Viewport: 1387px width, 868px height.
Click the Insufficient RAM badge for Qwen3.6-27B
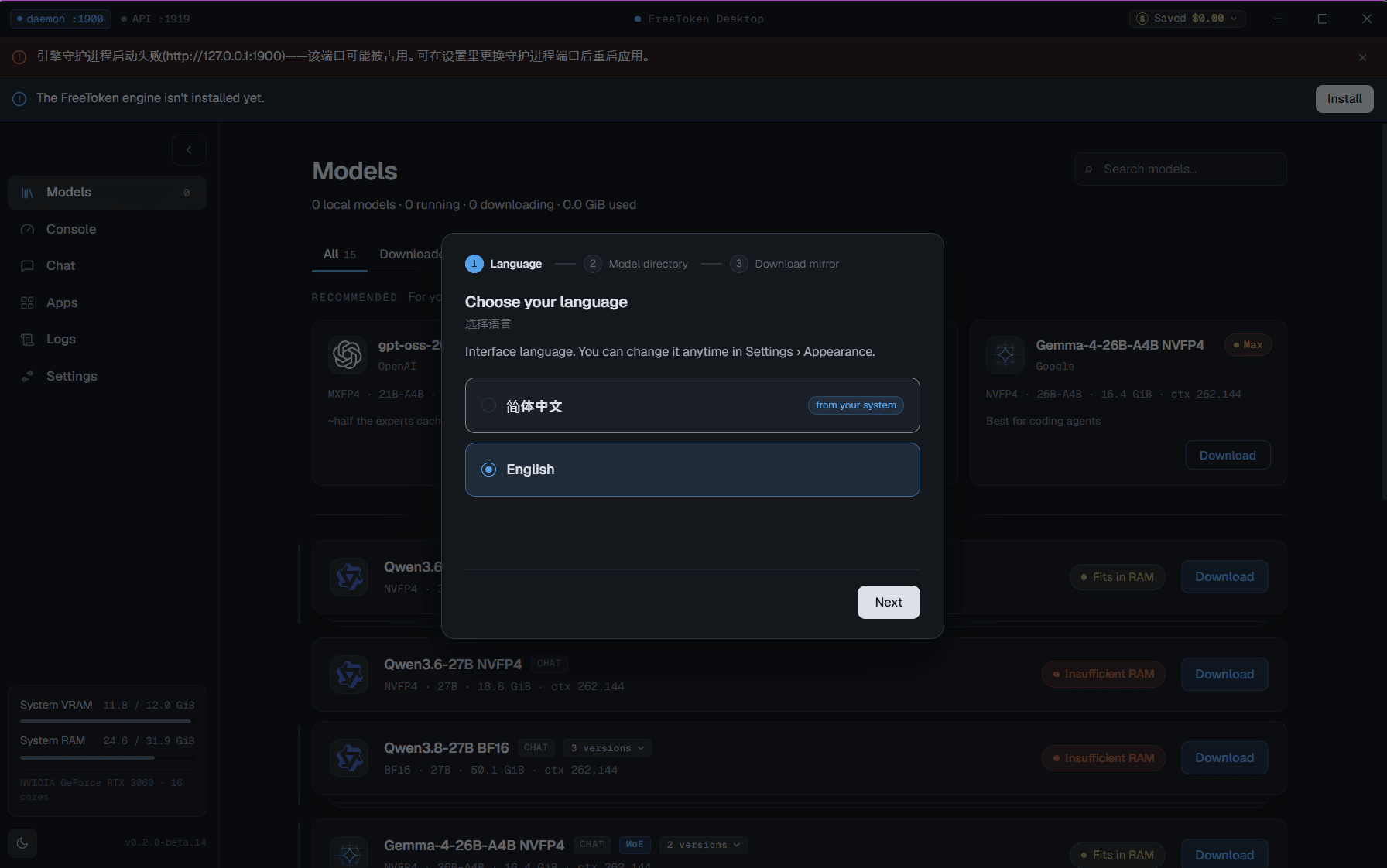point(1104,675)
